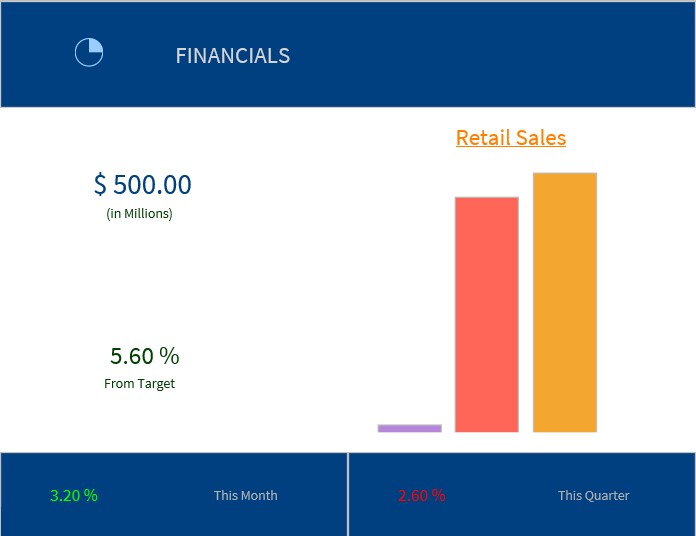Select the tall orange bar in chart
This screenshot has height=536, width=696.
(x=565, y=302)
